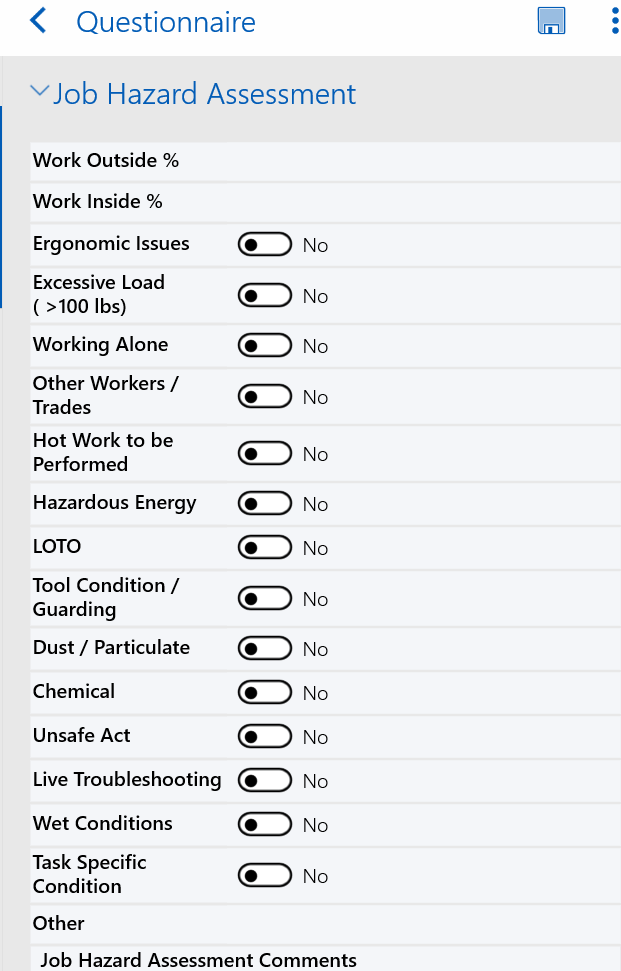
Task: Enable Excessive Load over 100 lbs
Action: [264, 295]
